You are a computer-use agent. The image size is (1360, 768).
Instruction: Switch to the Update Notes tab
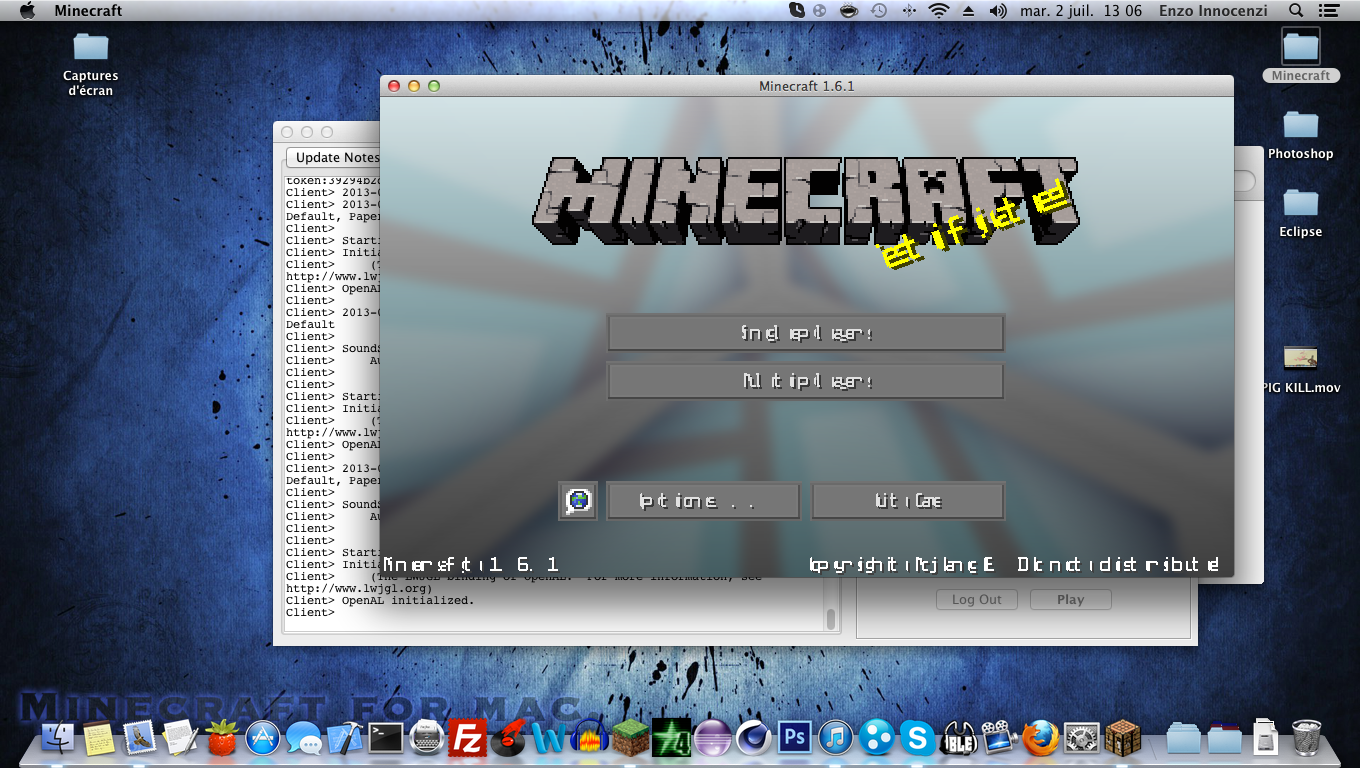point(337,158)
